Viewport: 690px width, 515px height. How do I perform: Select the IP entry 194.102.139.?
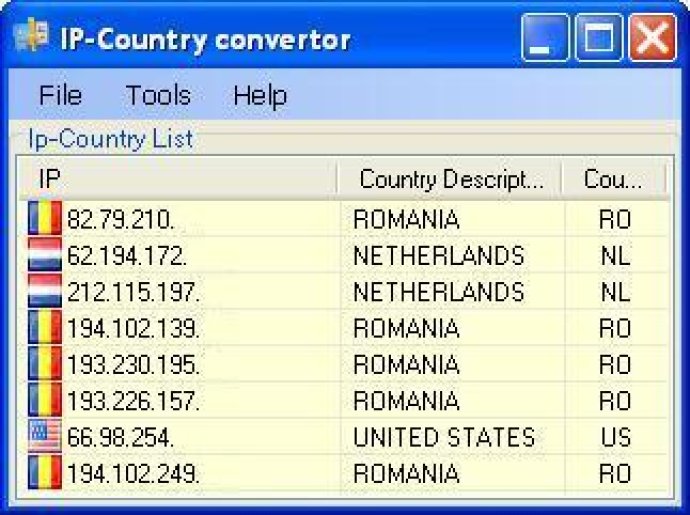pos(133,328)
